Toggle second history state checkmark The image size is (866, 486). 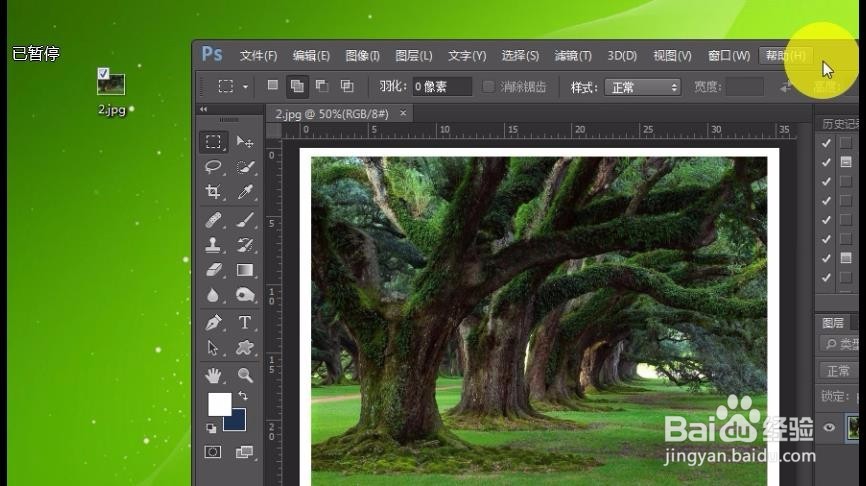click(826, 162)
